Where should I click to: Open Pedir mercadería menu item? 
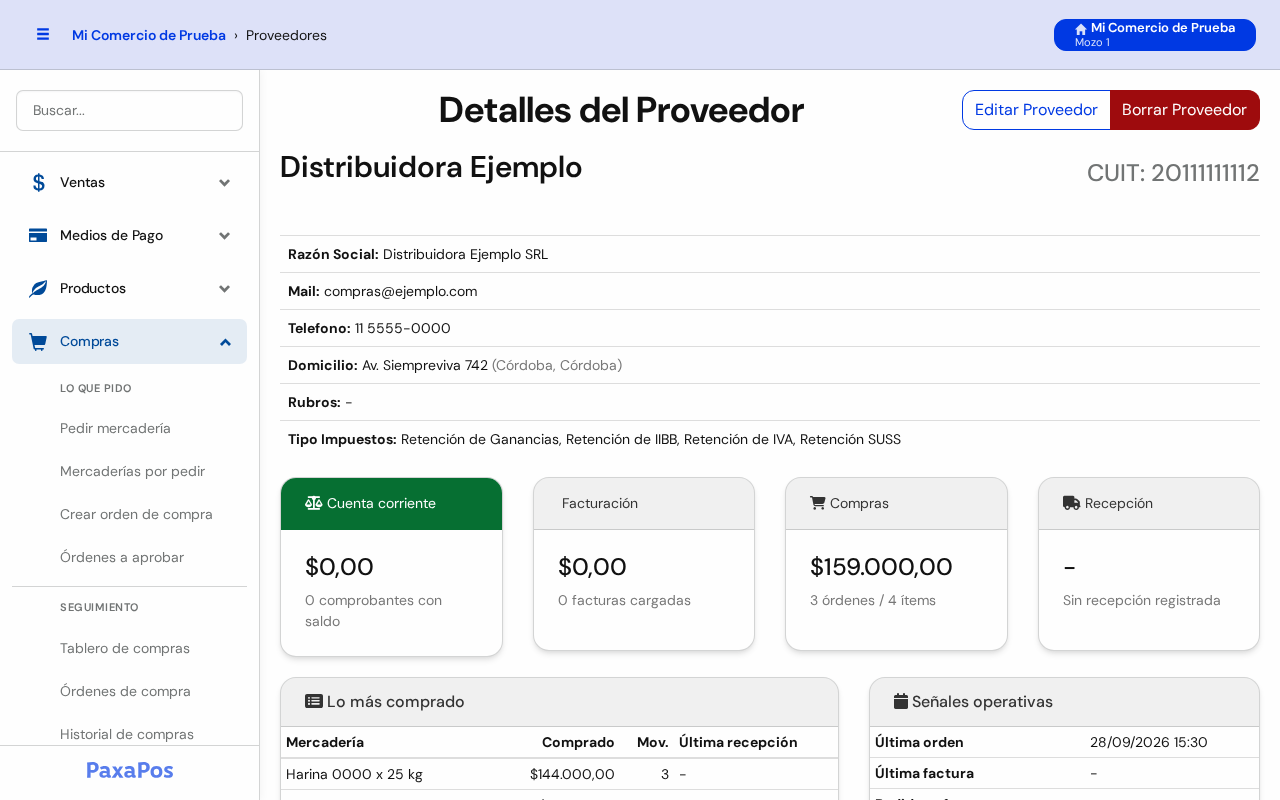tap(115, 428)
